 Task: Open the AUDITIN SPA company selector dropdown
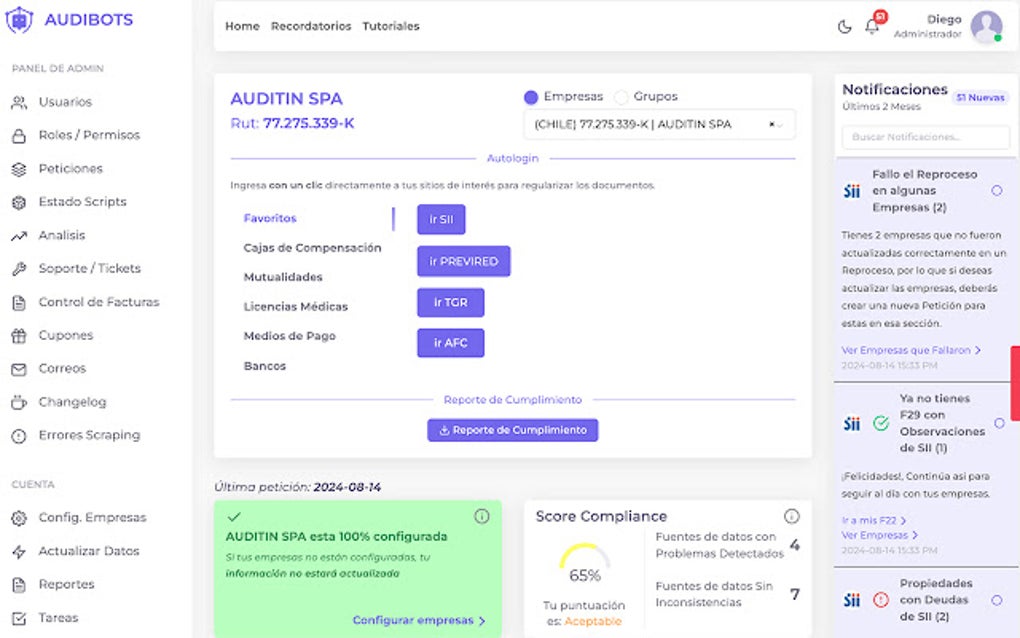(650, 124)
